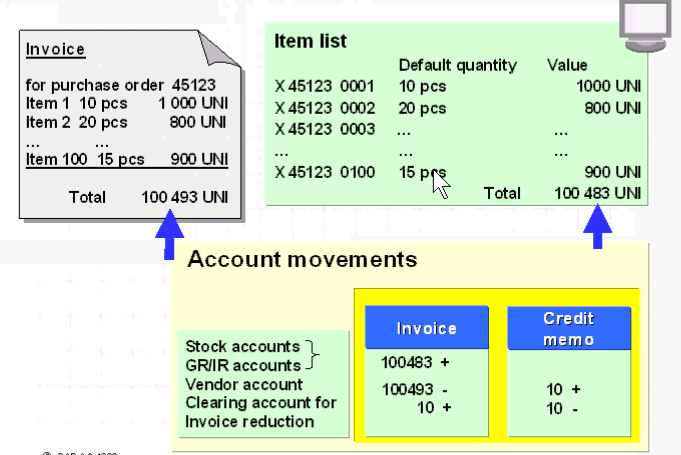Select the 'for purchase order 45123' line

coord(121,85)
